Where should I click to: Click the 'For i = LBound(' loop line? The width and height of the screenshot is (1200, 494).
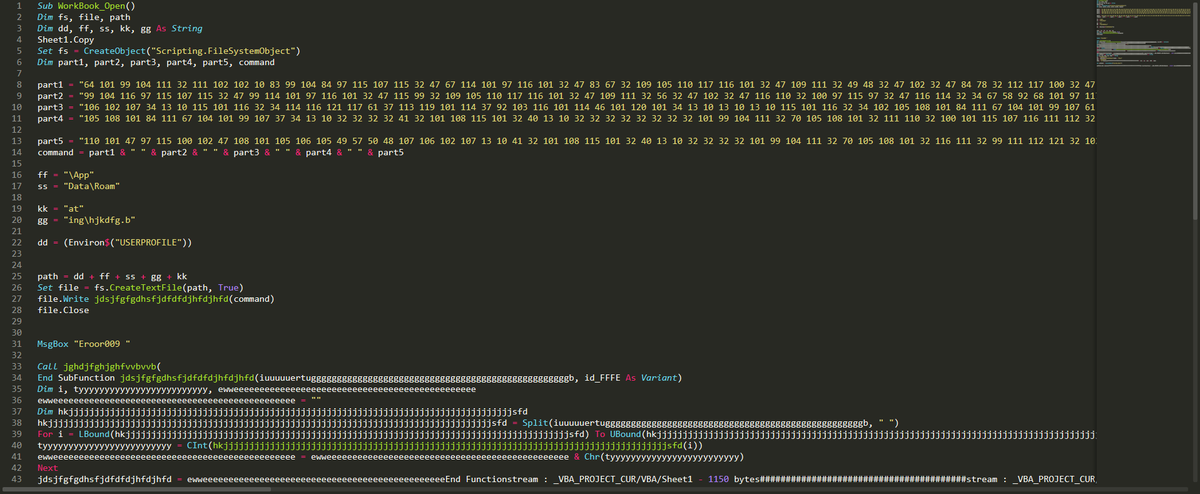[x=567, y=434]
